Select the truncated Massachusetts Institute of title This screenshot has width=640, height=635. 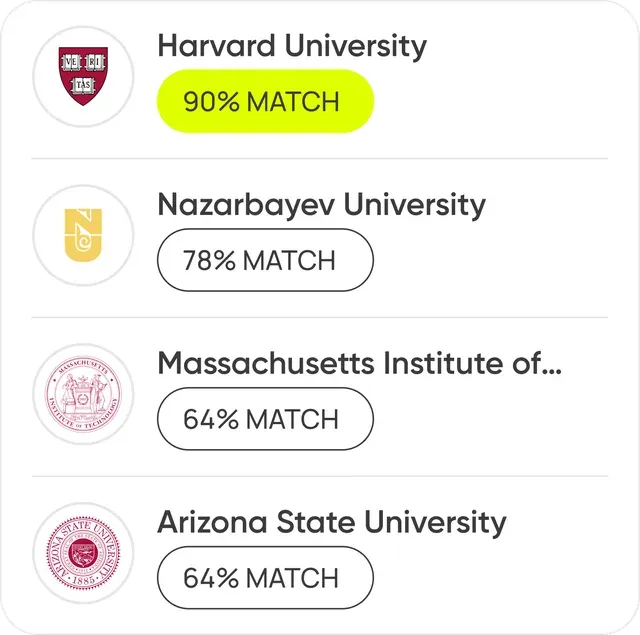point(360,363)
